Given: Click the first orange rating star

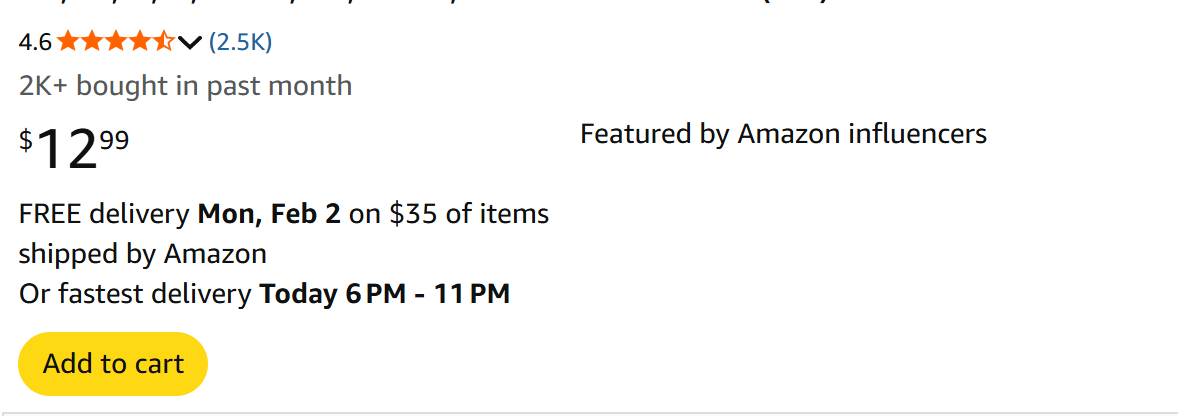Looking at the screenshot, I should [x=68, y=42].
